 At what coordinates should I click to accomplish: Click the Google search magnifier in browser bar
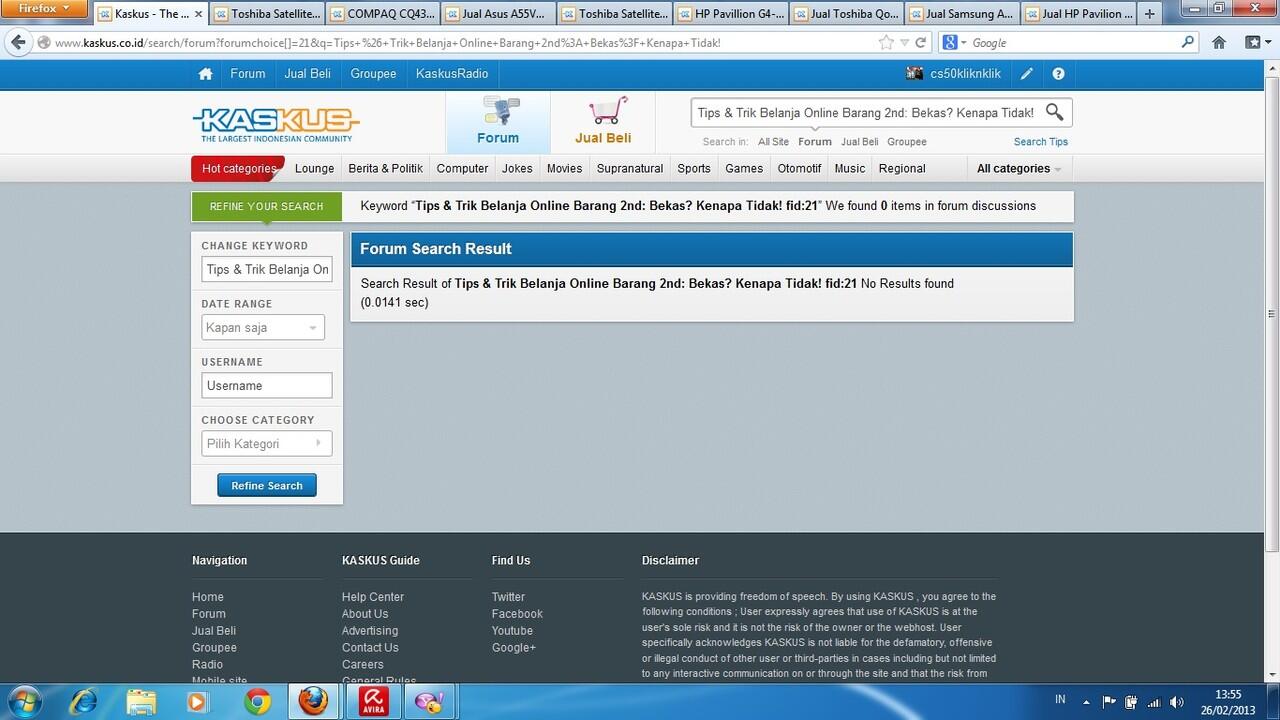[x=1188, y=43]
